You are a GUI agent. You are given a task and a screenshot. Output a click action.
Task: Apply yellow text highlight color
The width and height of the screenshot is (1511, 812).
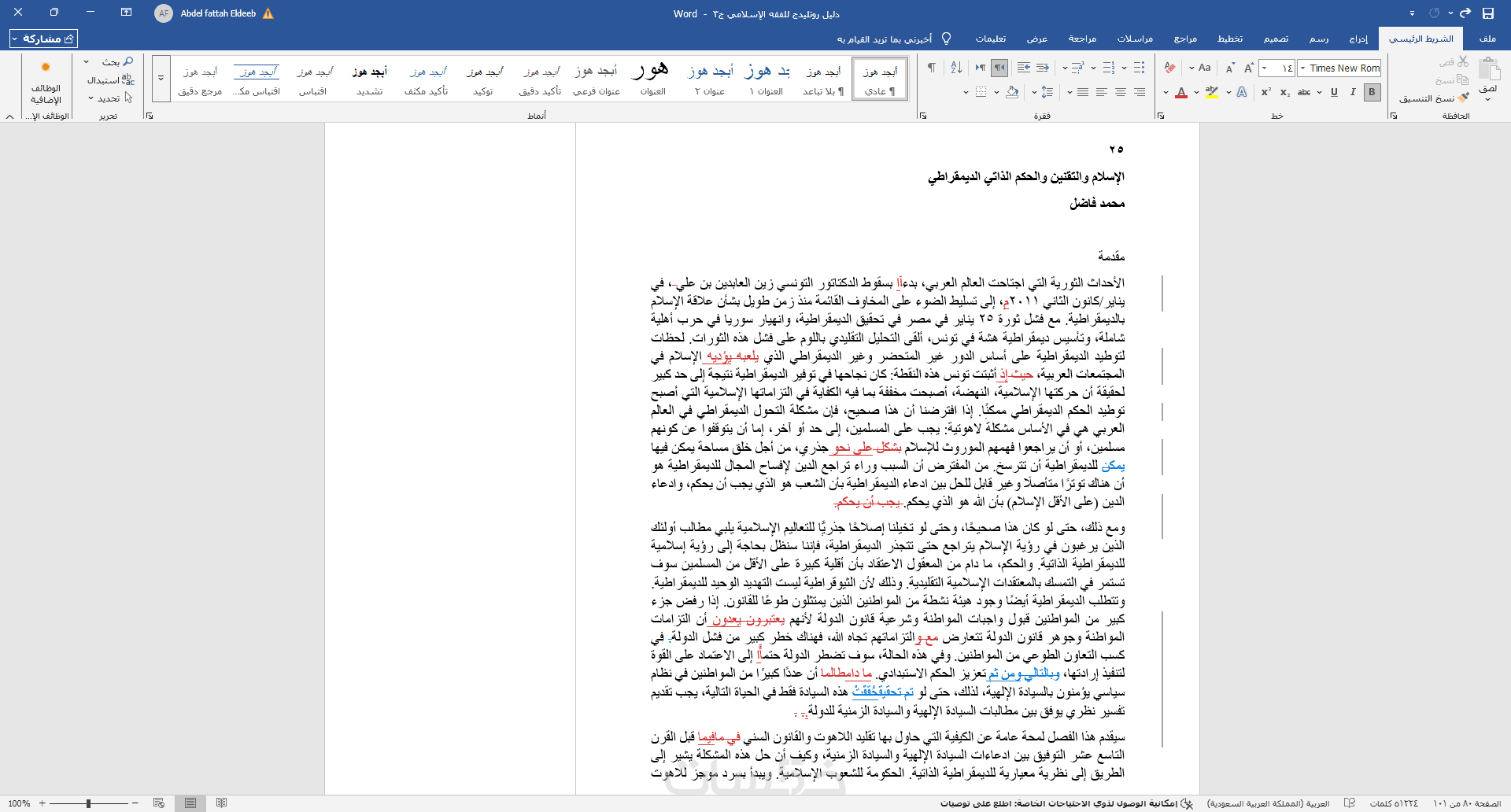pyautogui.click(x=1212, y=92)
